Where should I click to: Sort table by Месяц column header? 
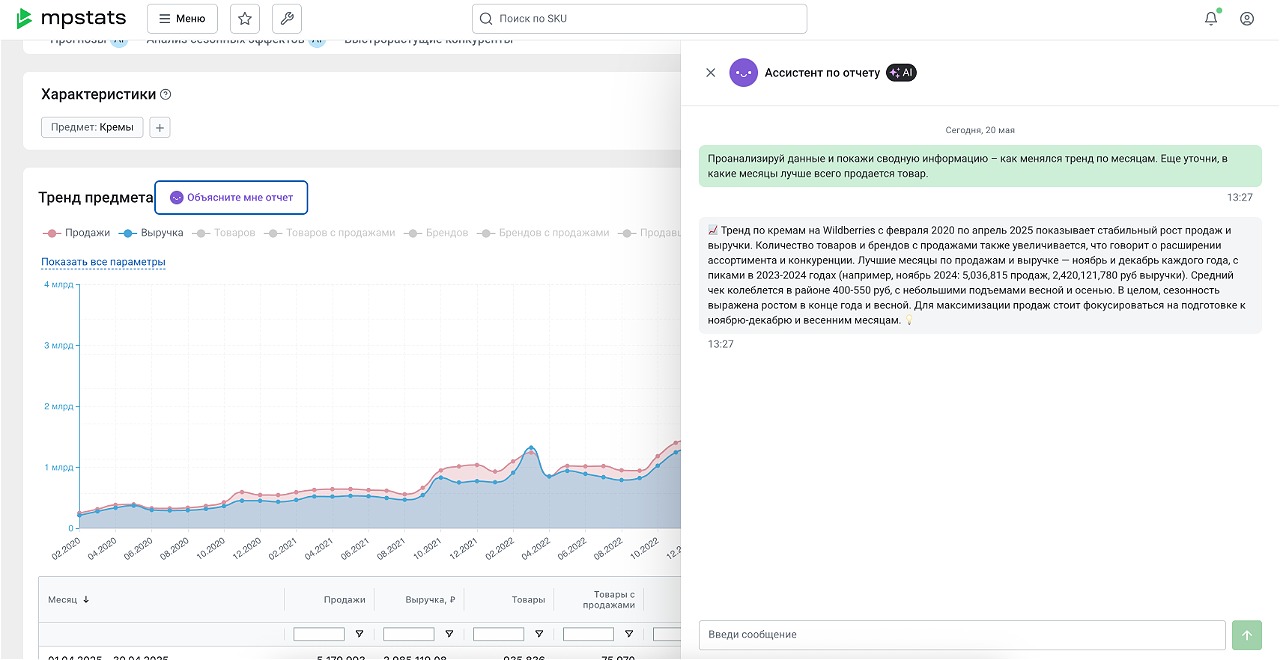[69, 600]
